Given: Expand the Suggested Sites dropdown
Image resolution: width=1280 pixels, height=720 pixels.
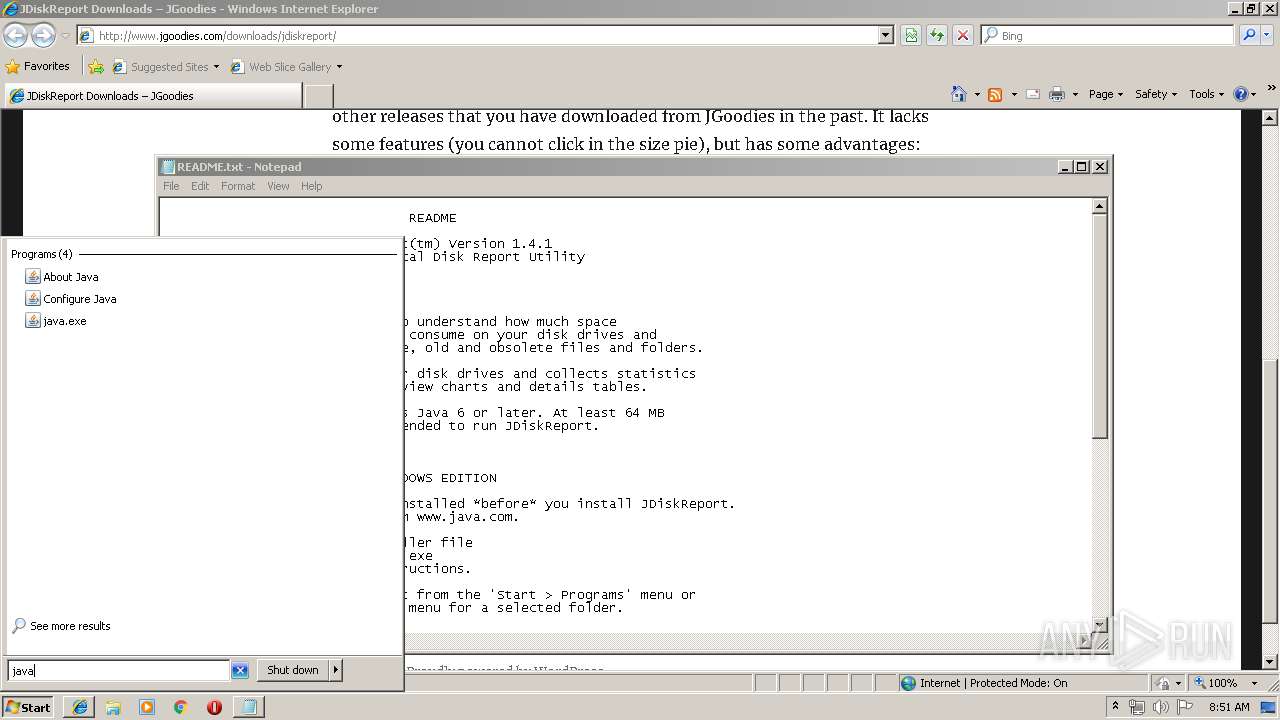Looking at the screenshot, I should [216, 67].
